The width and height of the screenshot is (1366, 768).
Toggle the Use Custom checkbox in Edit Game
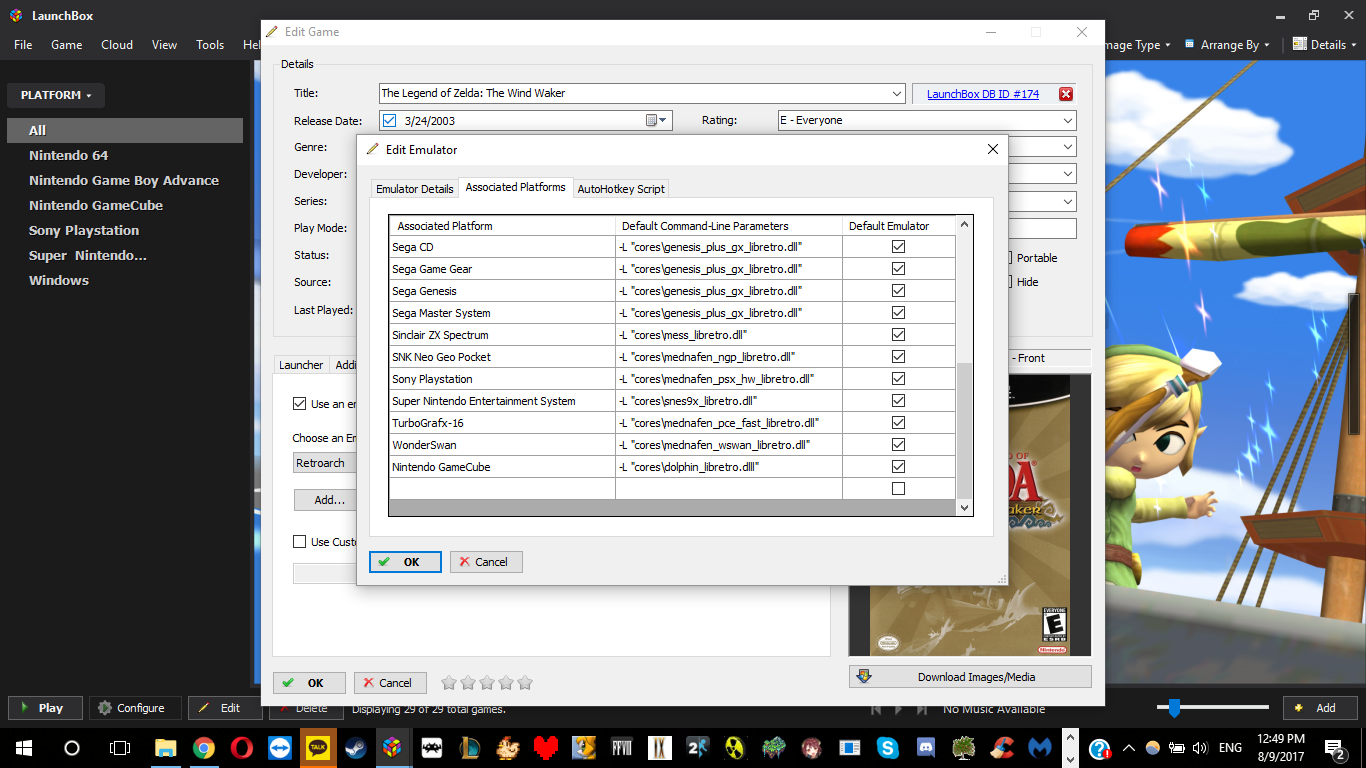pyautogui.click(x=299, y=542)
